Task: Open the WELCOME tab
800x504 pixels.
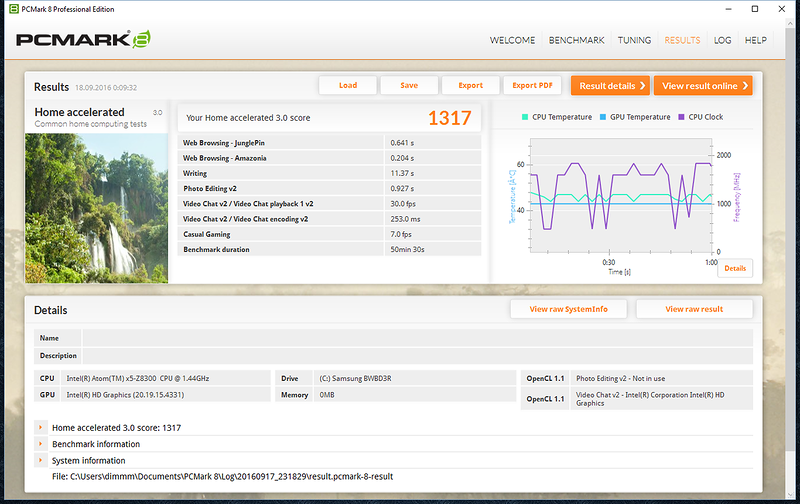Action: (512, 40)
